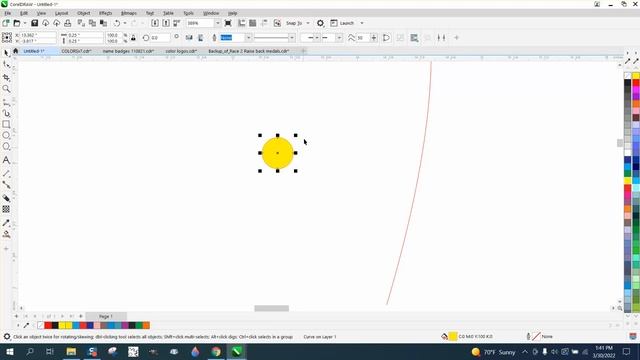Select the Text tool
Viewport: 640px width, 360px height.
coord(6,160)
